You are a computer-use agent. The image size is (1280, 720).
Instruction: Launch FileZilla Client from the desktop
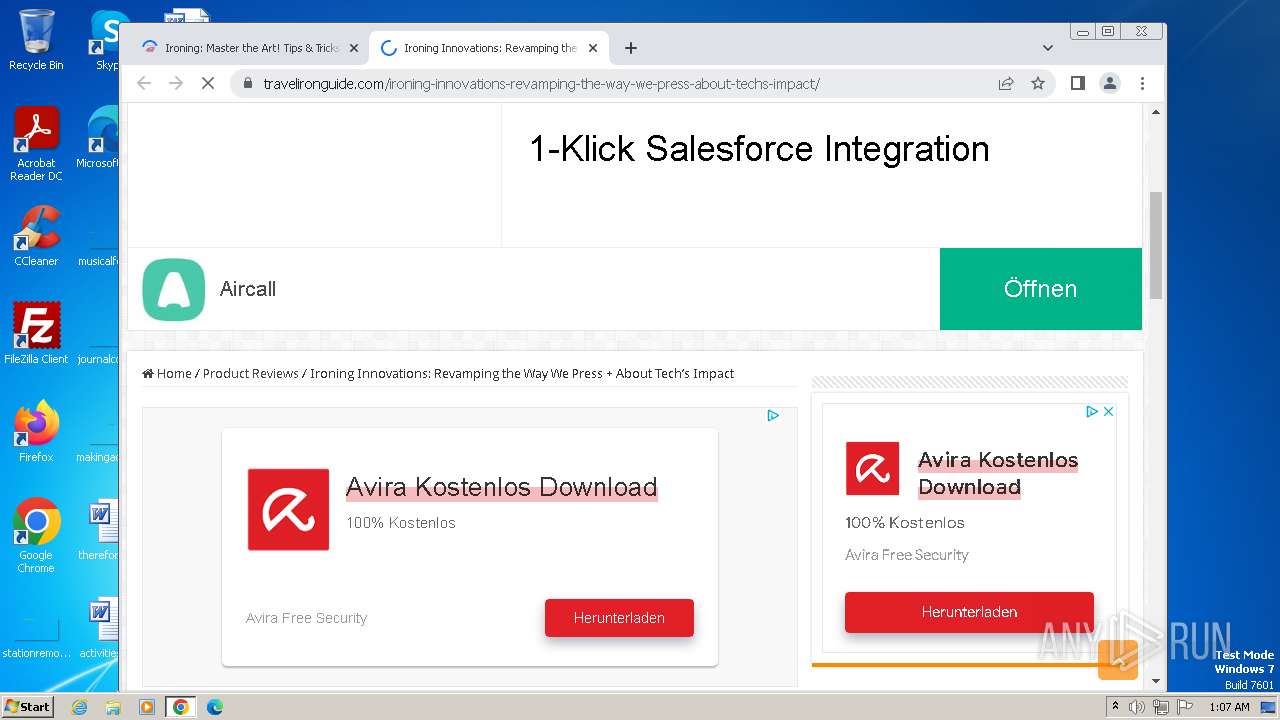[x=36, y=334]
